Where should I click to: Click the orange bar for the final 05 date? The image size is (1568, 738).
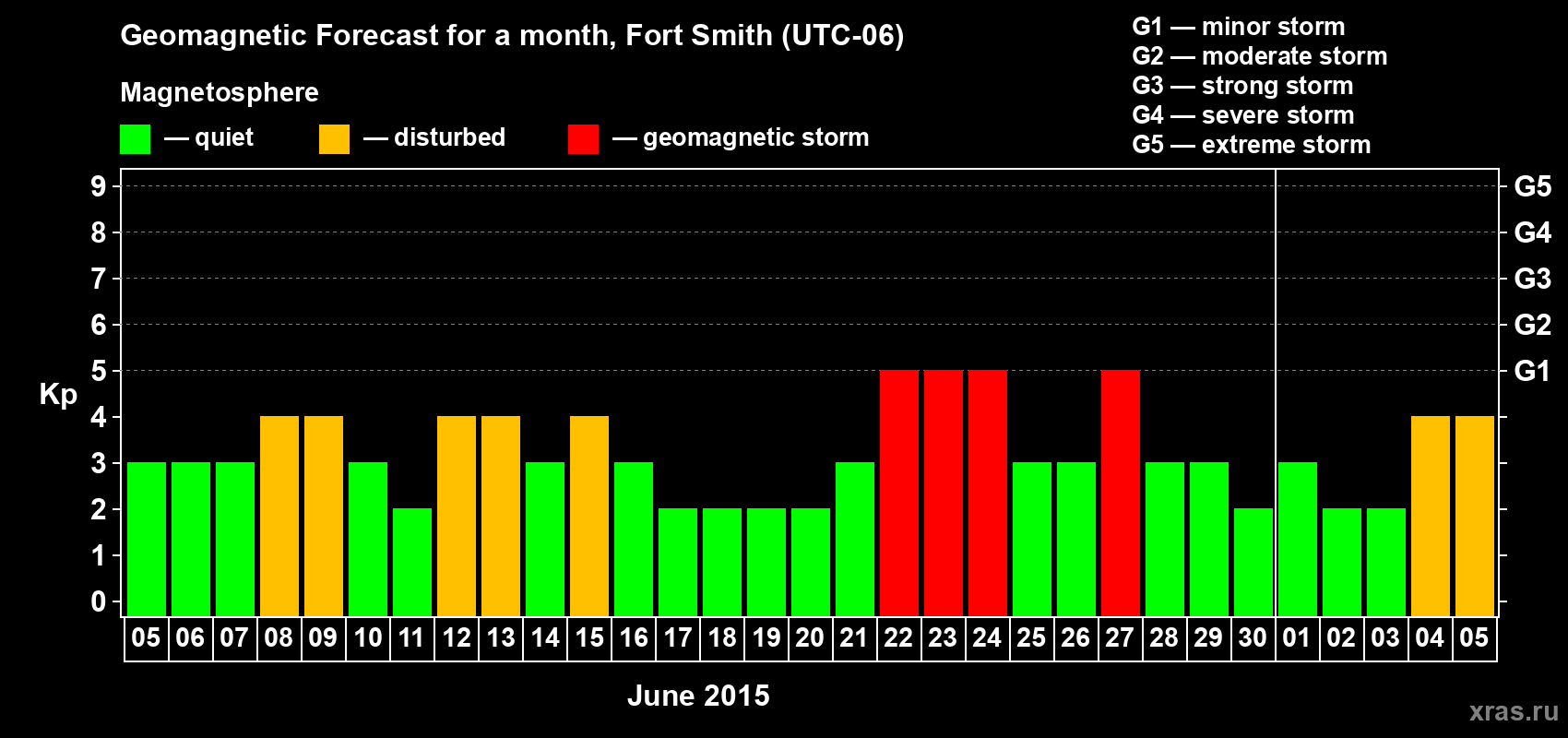coord(1475,516)
